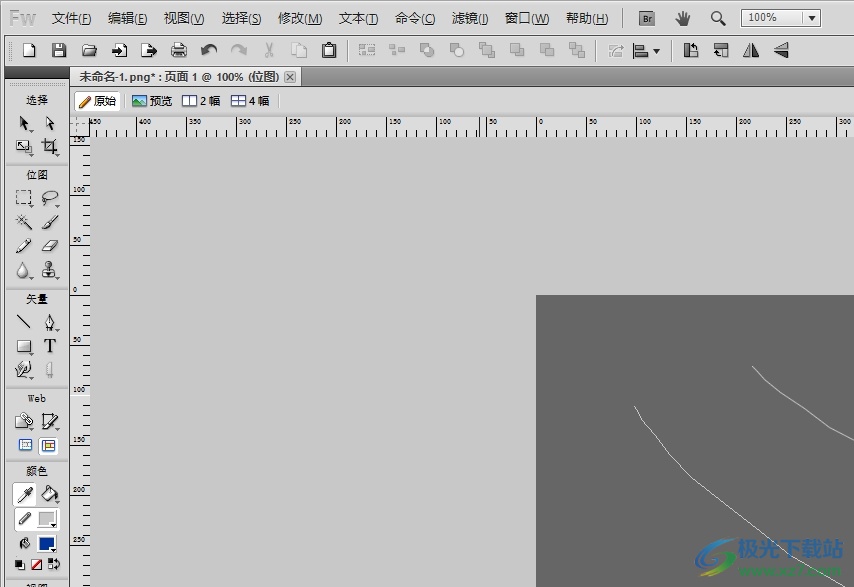Flip vertical icon
Image resolution: width=854 pixels, height=587 pixels.
coord(781,51)
